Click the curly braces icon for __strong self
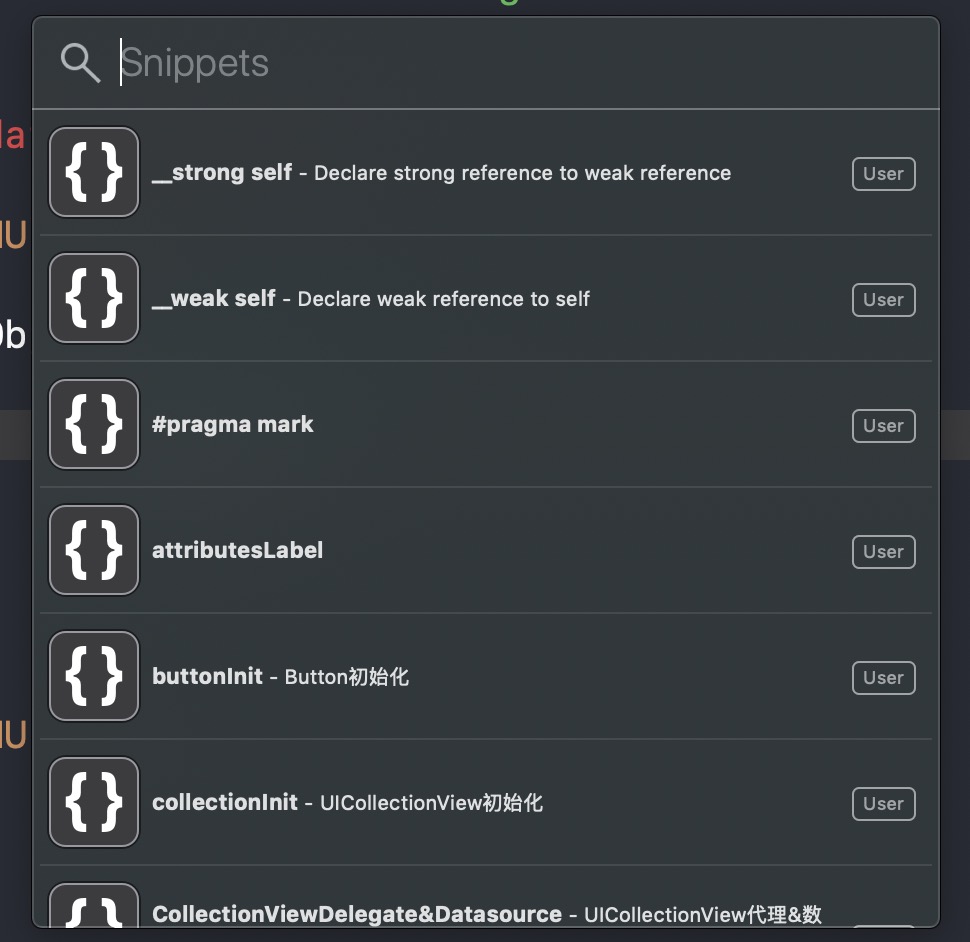970x942 pixels. (94, 172)
